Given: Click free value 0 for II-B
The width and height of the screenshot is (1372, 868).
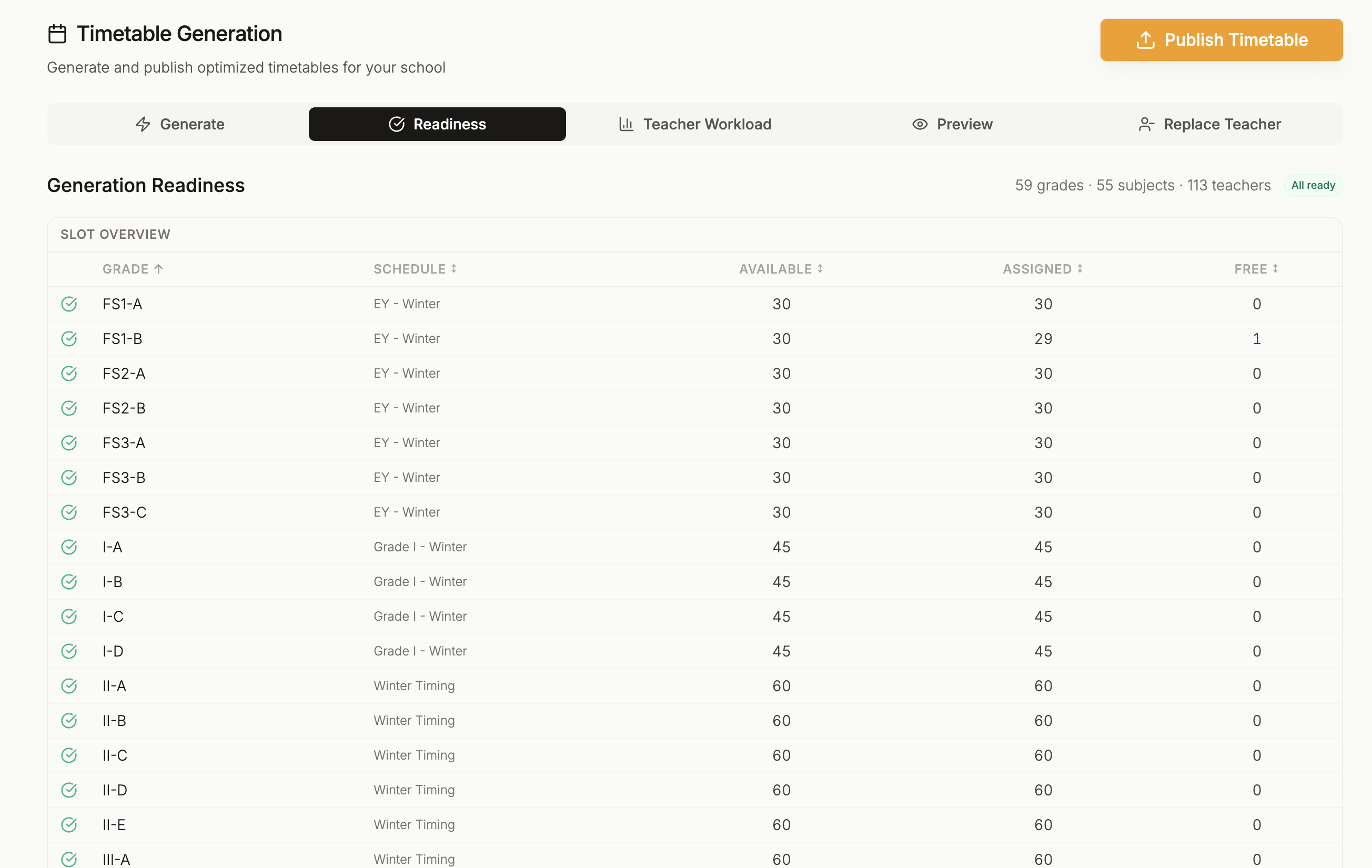Looking at the screenshot, I should coord(1256,721).
